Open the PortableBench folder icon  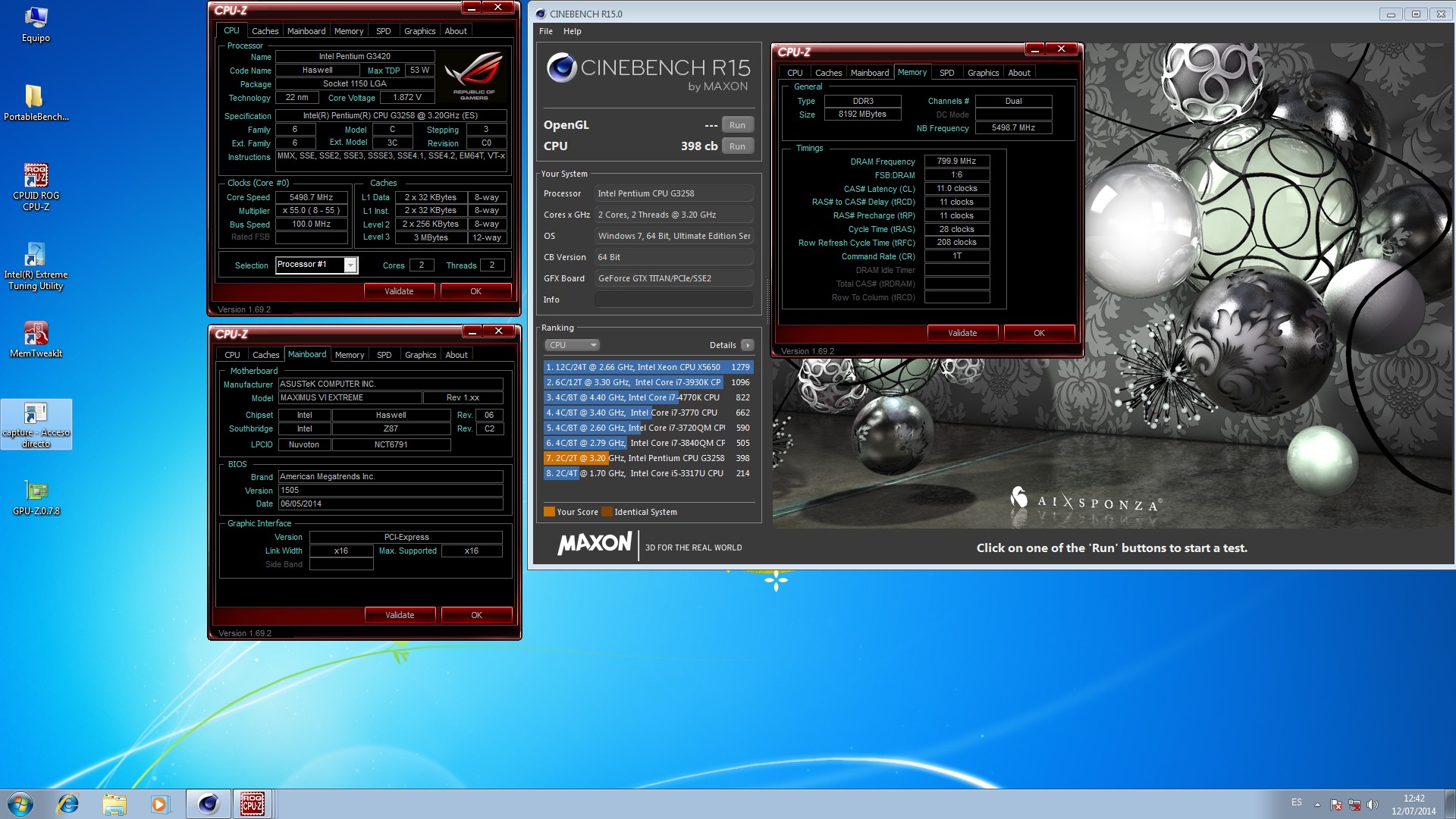point(36,102)
